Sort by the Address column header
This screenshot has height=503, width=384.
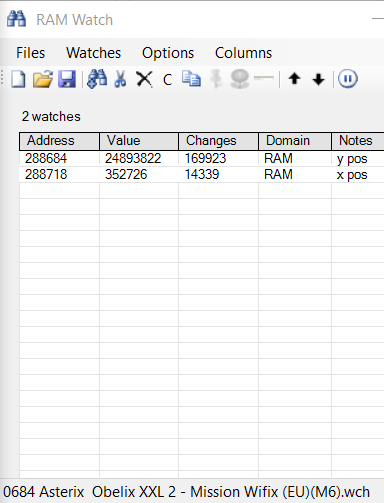coord(59,141)
